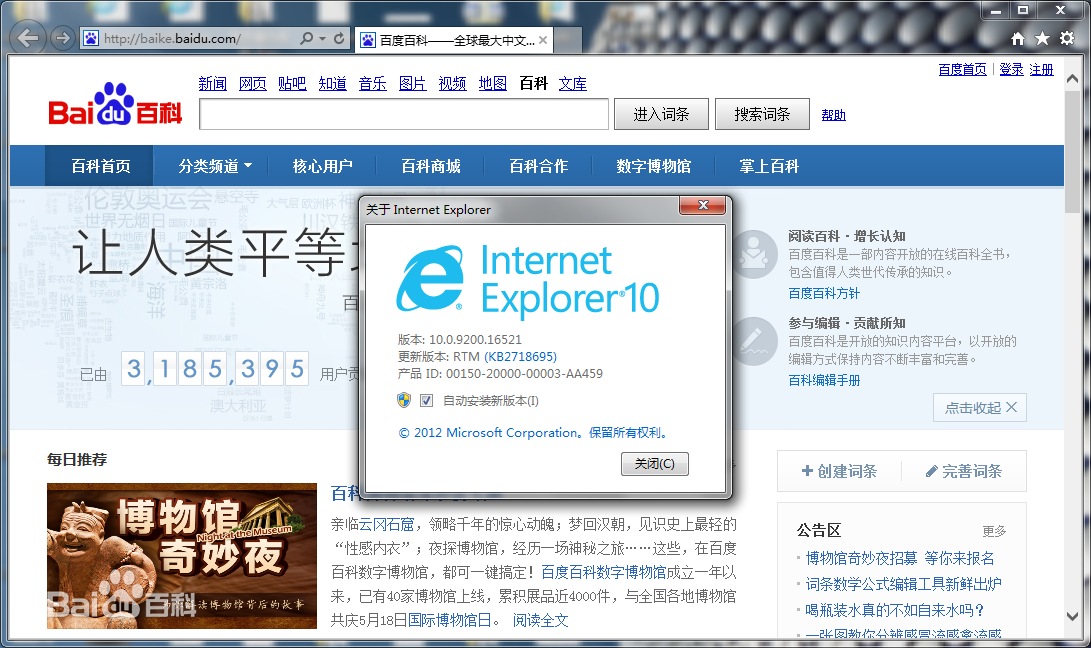The width and height of the screenshot is (1091, 648).
Task: Select the 百科商城 nav item
Action: [431, 166]
